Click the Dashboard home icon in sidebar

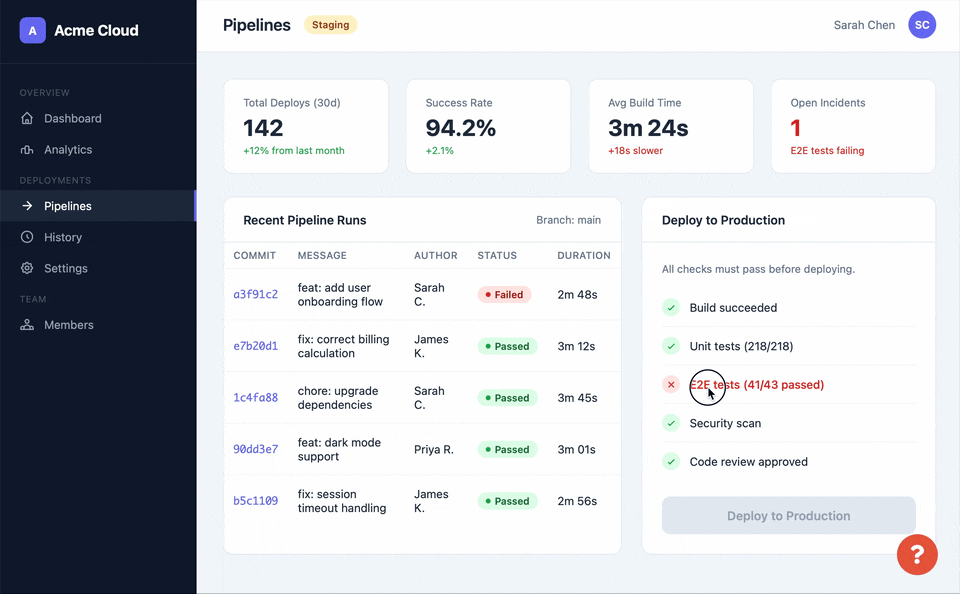(x=27, y=119)
